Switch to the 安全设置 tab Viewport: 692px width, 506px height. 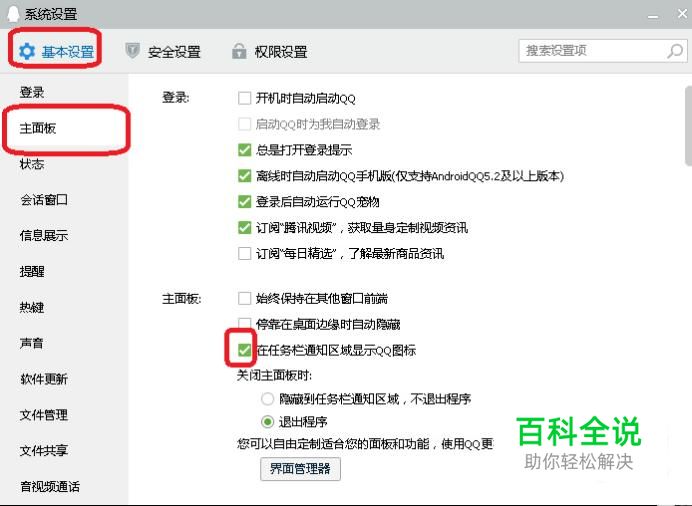[x=163, y=52]
